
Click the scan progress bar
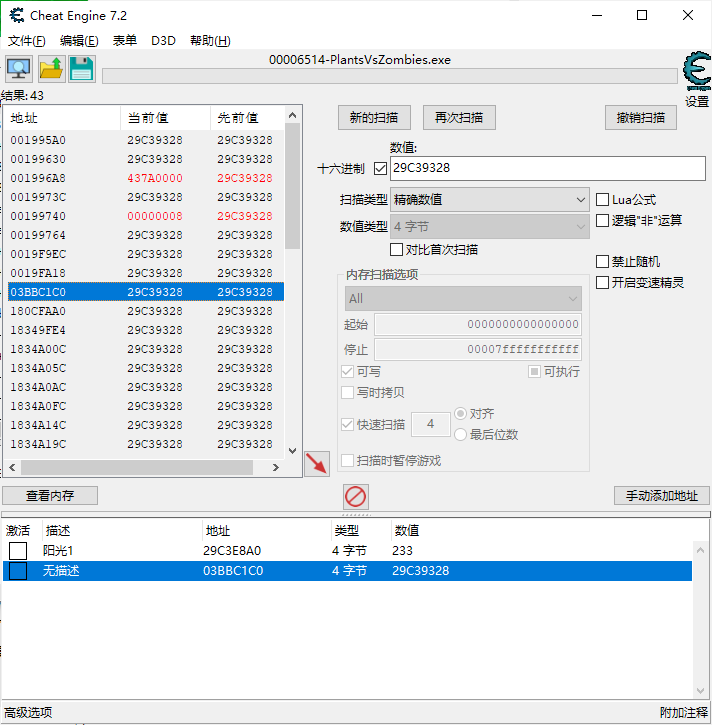click(390, 76)
